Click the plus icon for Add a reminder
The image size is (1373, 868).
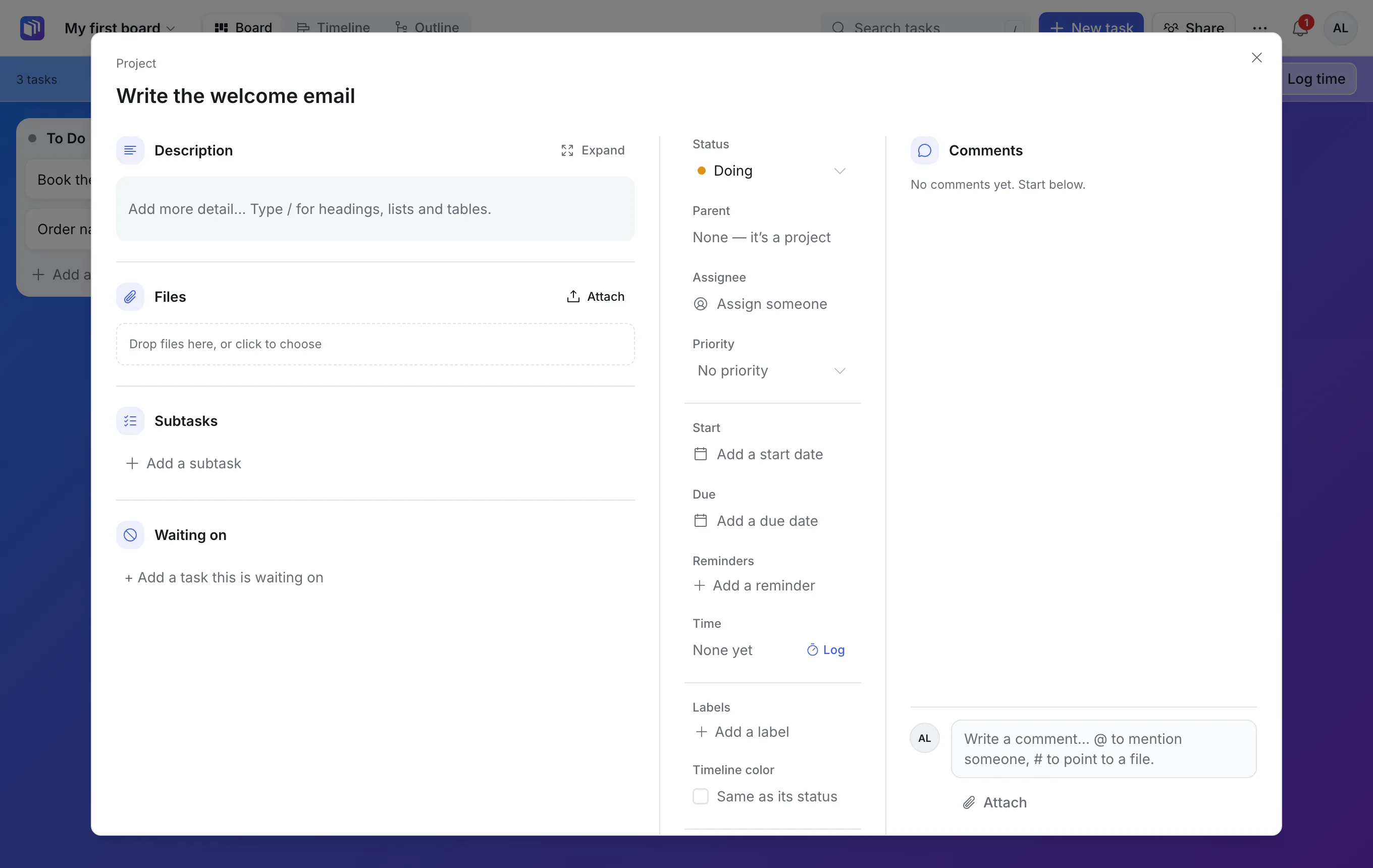[x=699, y=585]
